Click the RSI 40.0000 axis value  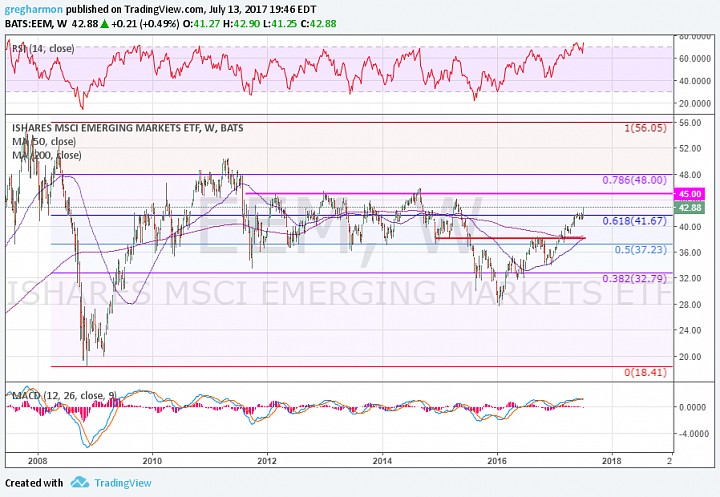(x=695, y=81)
